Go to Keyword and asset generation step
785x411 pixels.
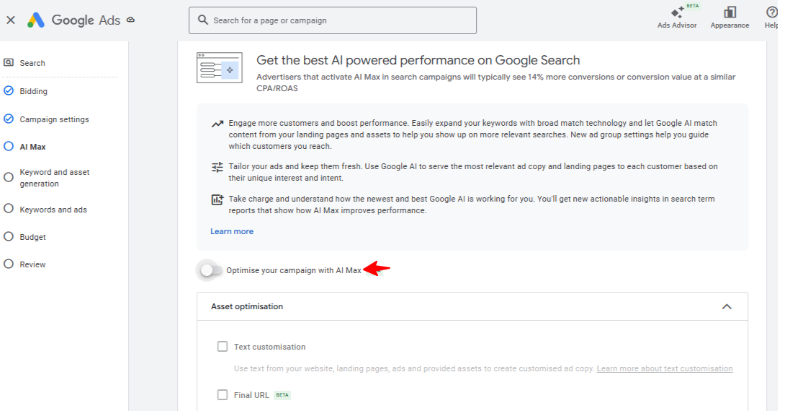[54, 178]
